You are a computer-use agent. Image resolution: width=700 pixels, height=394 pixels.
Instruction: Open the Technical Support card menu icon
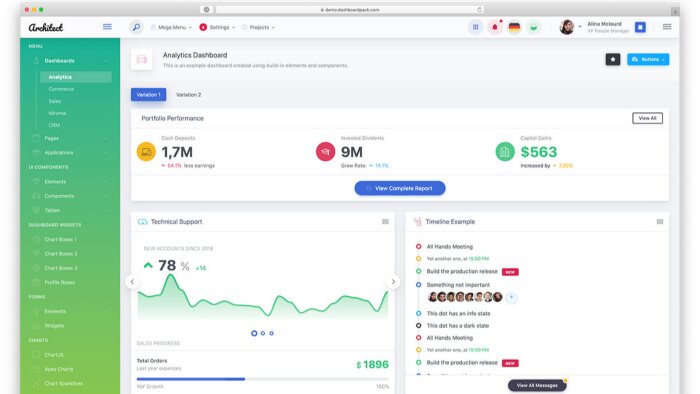point(385,222)
